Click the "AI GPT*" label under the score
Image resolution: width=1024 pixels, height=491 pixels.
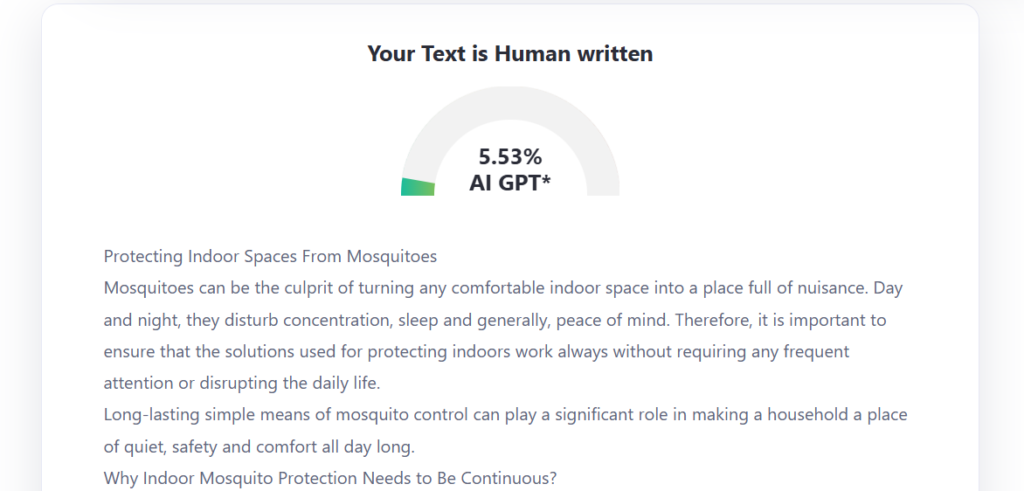click(510, 183)
